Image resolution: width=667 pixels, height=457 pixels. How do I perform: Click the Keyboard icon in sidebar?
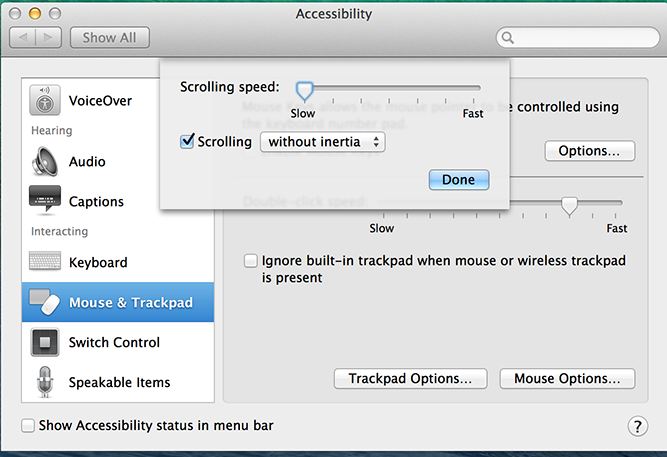tap(44, 262)
